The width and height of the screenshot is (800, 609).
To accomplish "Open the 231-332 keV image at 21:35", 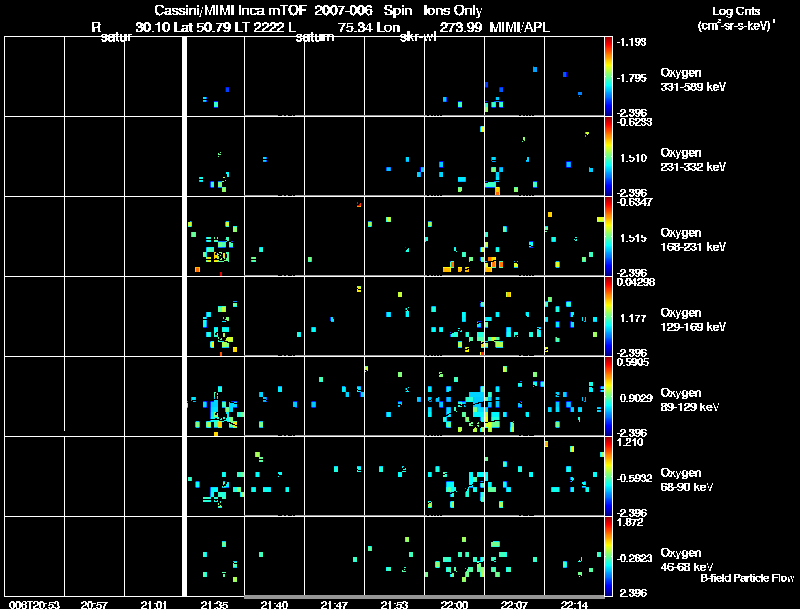I will click(214, 157).
